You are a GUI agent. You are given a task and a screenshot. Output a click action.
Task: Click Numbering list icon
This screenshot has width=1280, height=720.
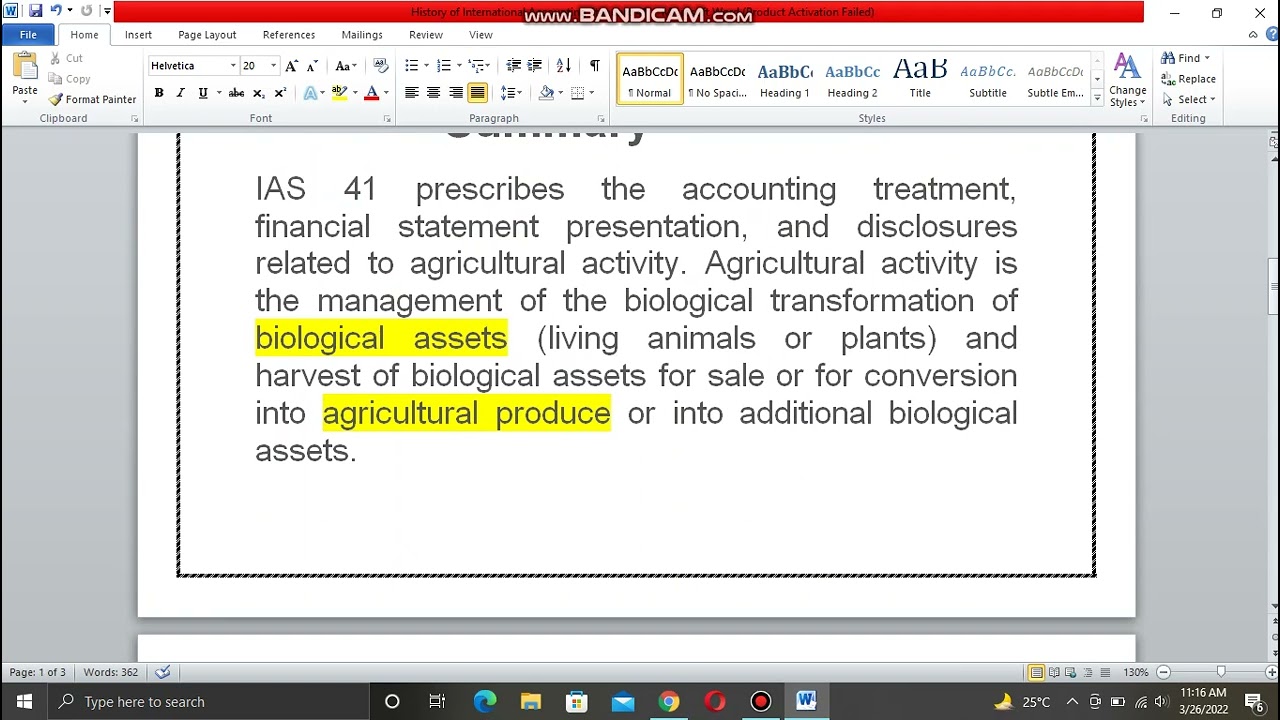[x=444, y=66]
